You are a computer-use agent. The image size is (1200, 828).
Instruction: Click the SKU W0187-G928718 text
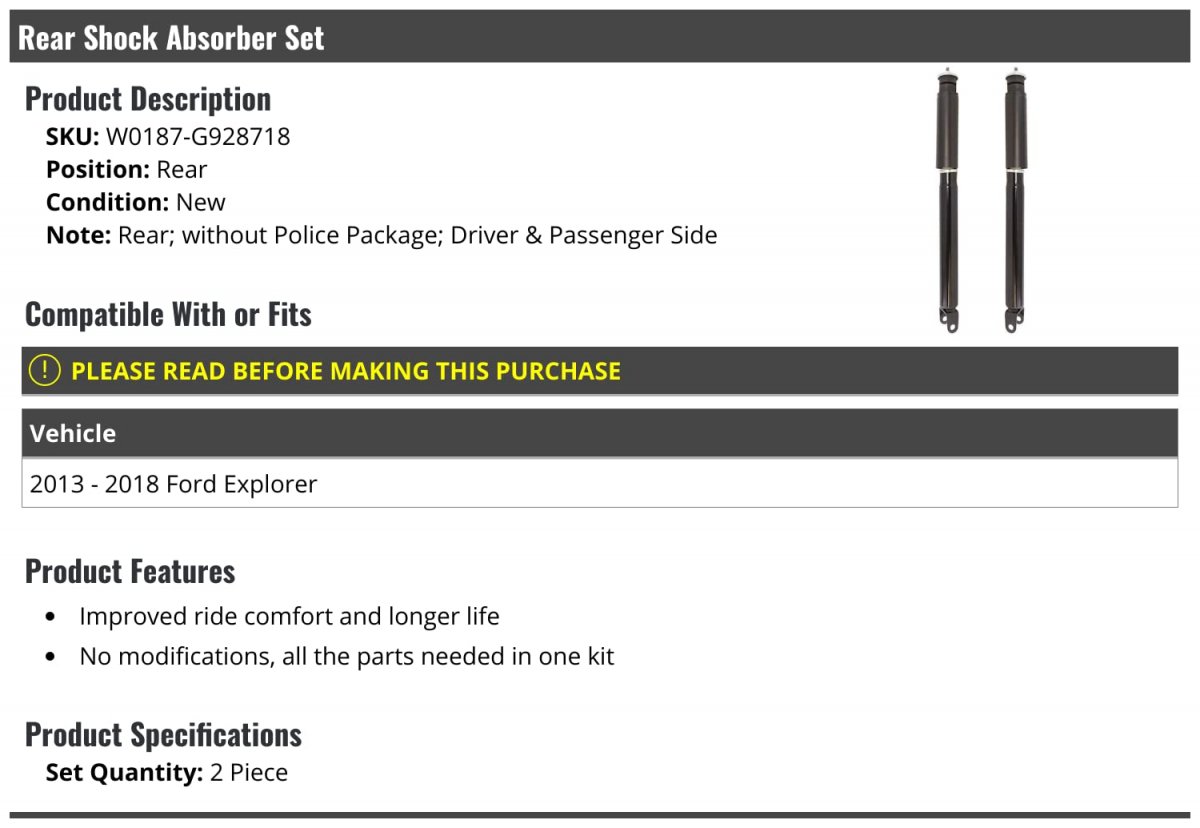168,137
